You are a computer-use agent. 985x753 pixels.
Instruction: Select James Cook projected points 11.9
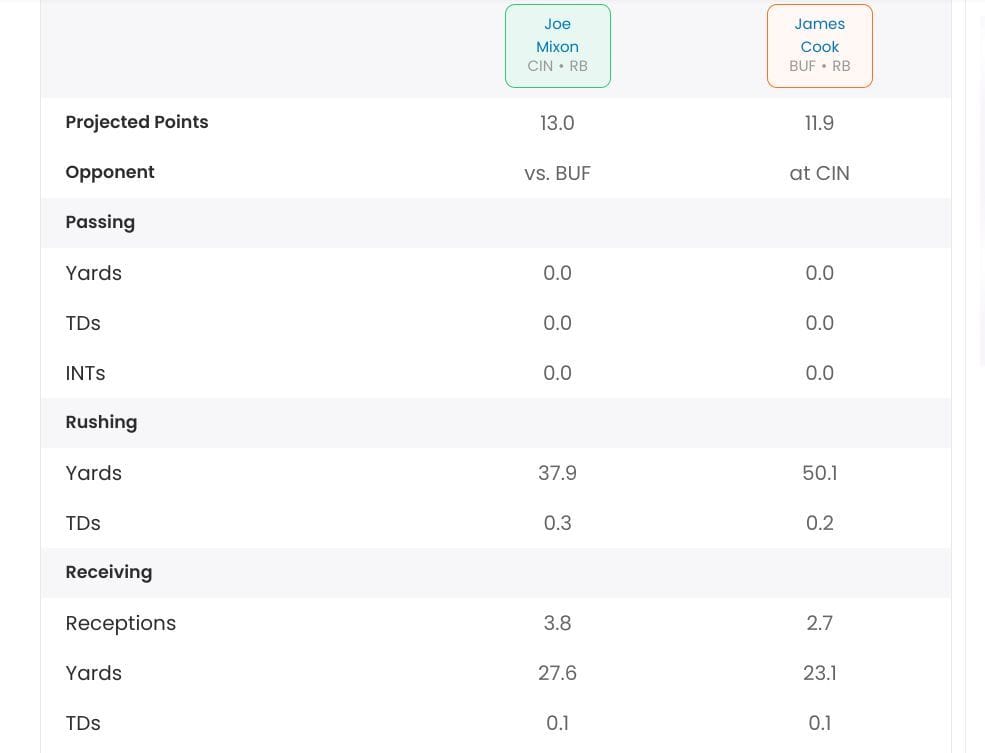[819, 123]
